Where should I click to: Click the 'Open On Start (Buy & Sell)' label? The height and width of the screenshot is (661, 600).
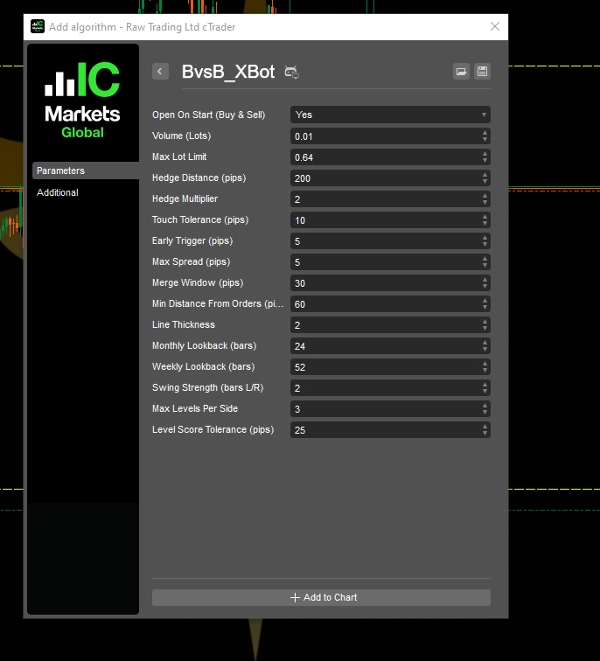pyautogui.click(x=209, y=115)
